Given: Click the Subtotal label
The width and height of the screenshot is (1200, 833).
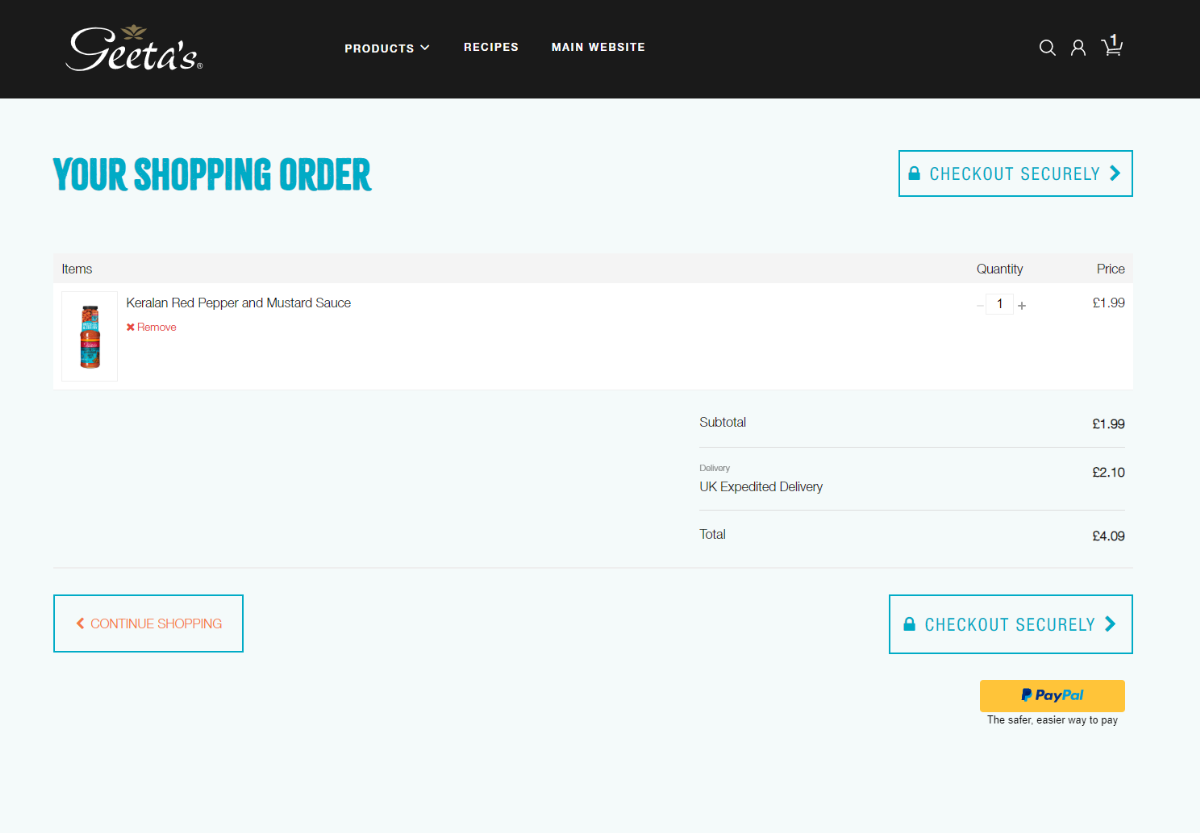Looking at the screenshot, I should [x=723, y=422].
